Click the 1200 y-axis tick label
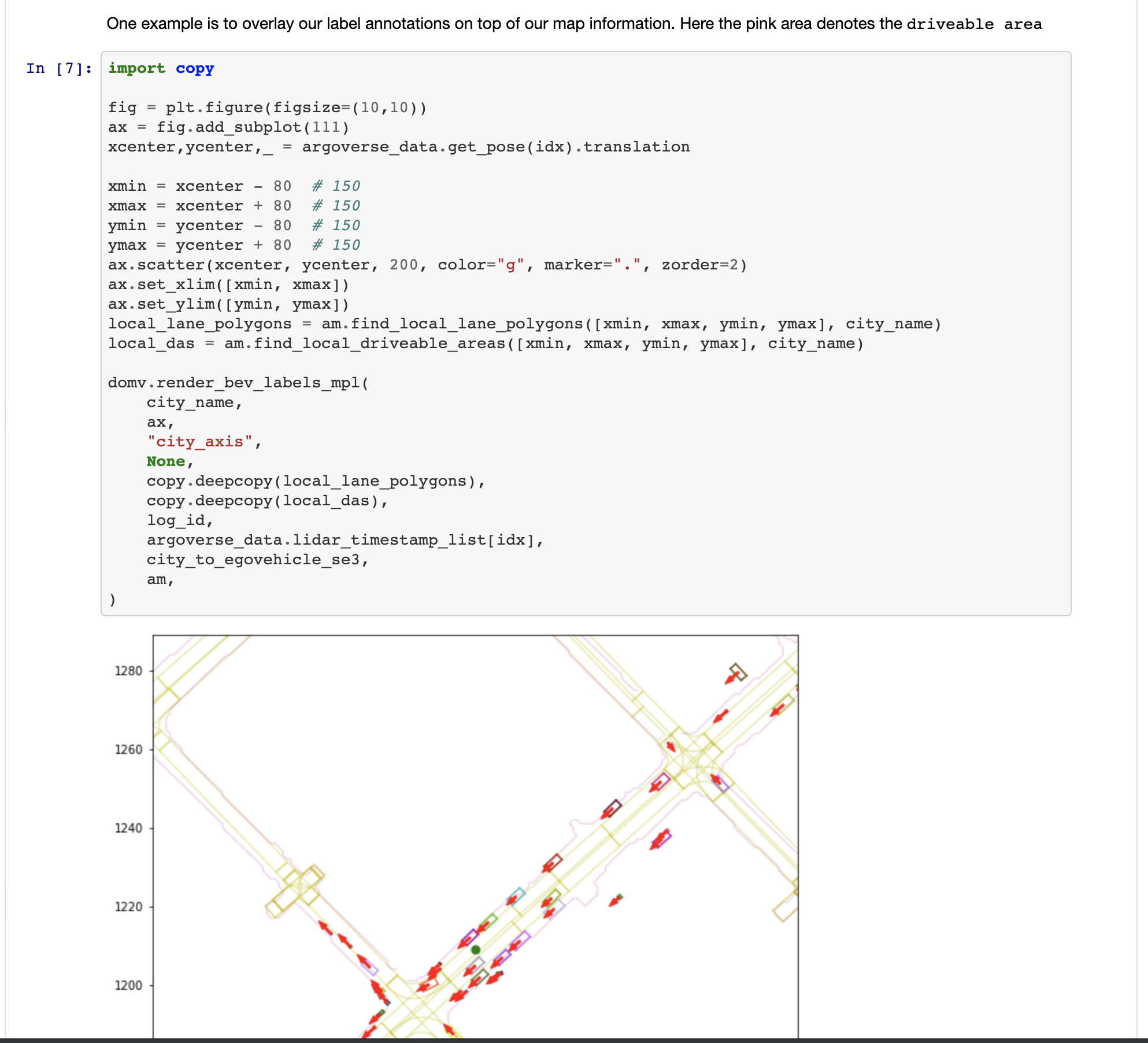This screenshot has height=1043, width=1148. coord(128,986)
